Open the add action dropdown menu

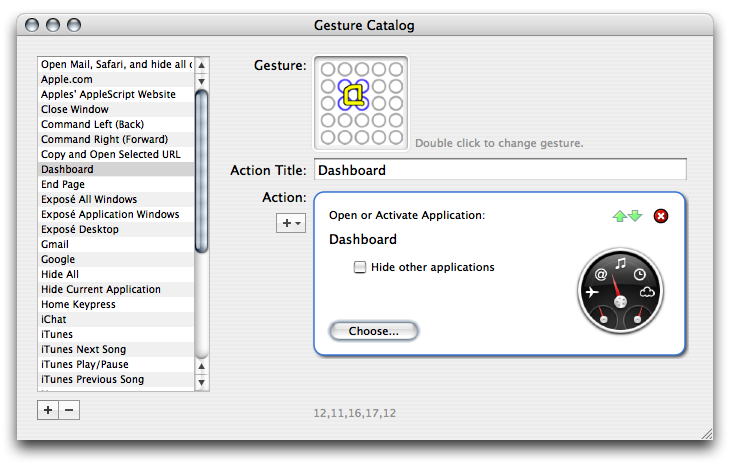point(291,223)
